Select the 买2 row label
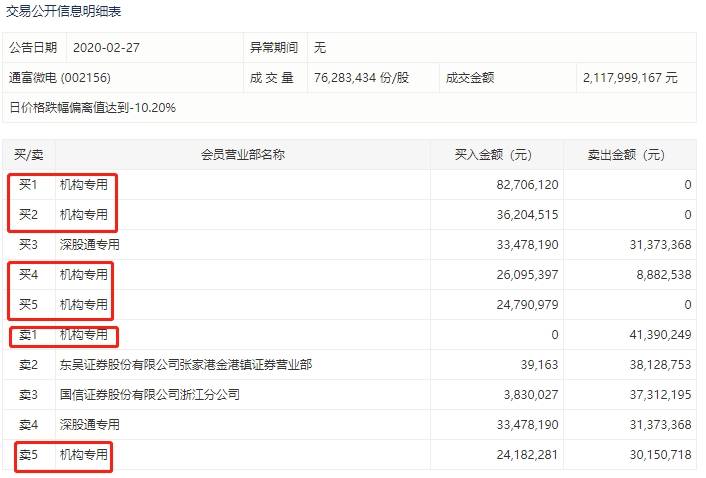 click(x=28, y=215)
